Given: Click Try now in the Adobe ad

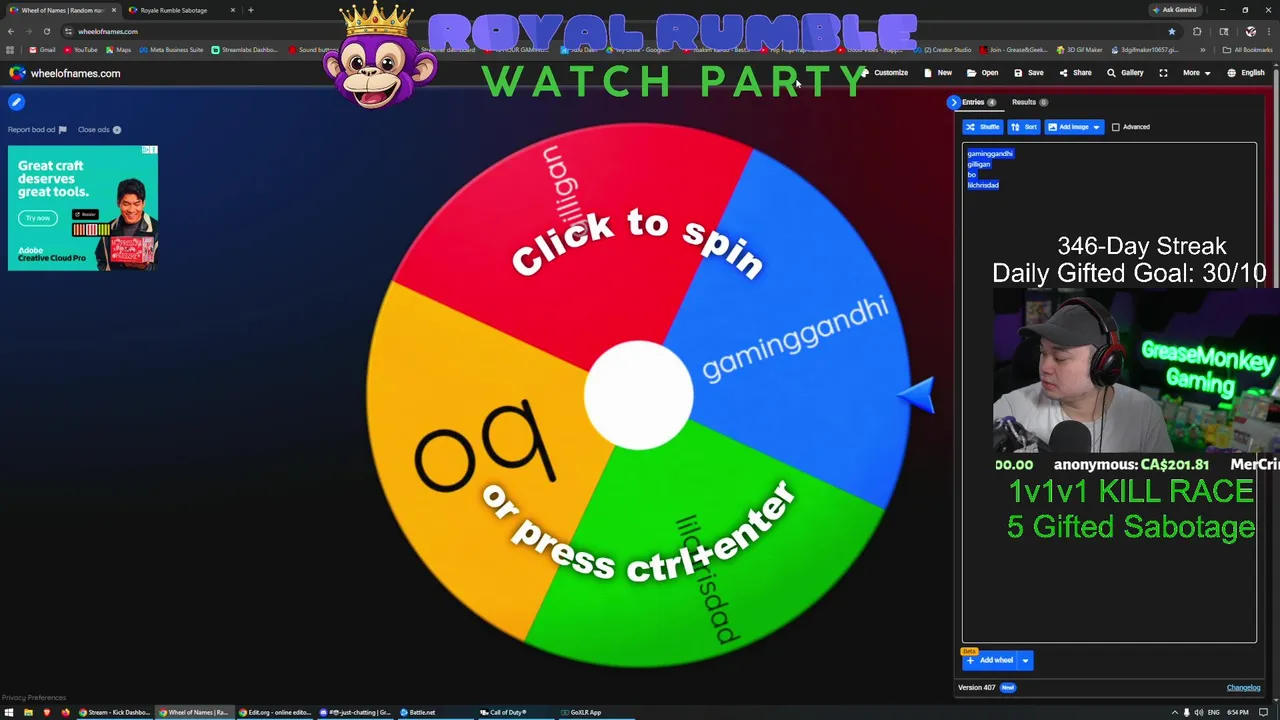Looking at the screenshot, I should 38,218.
